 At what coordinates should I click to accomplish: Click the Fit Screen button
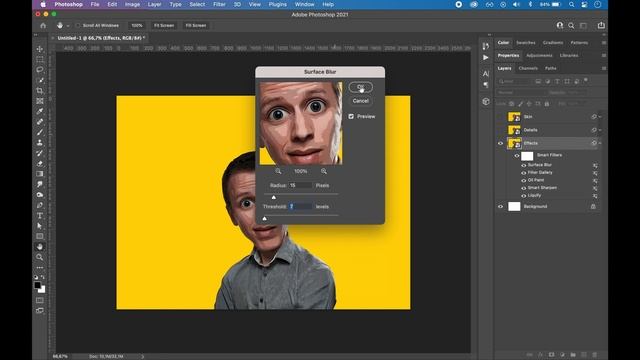click(x=164, y=25)
